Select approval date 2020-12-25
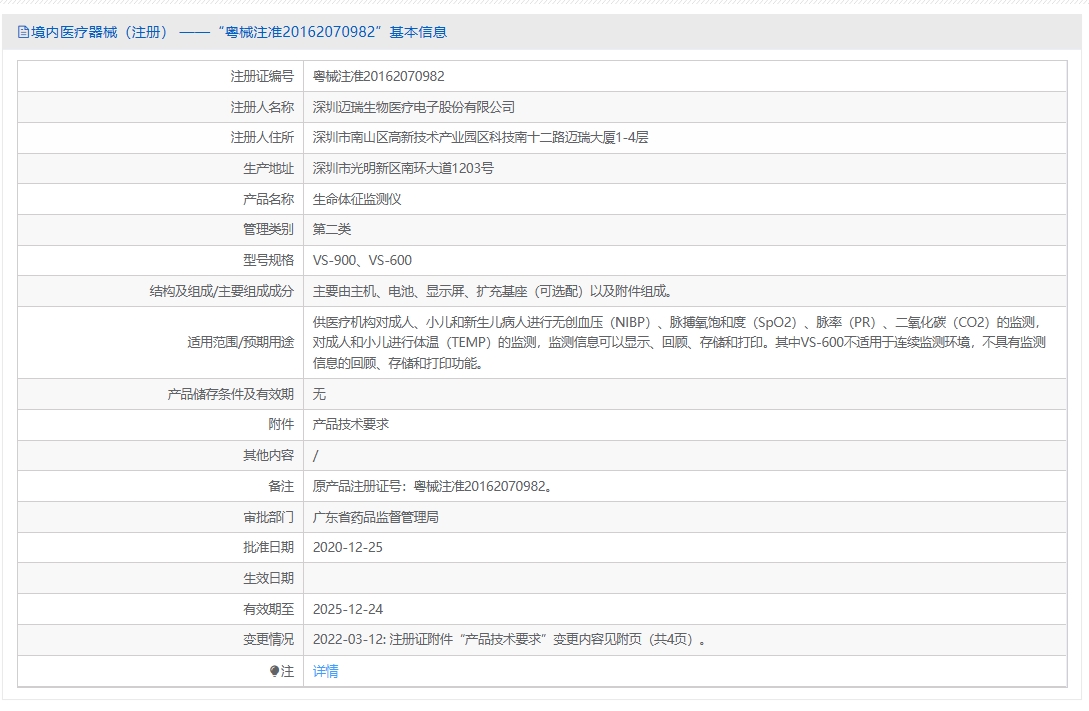The image size is (1089, 711). [x=347, y=547]
